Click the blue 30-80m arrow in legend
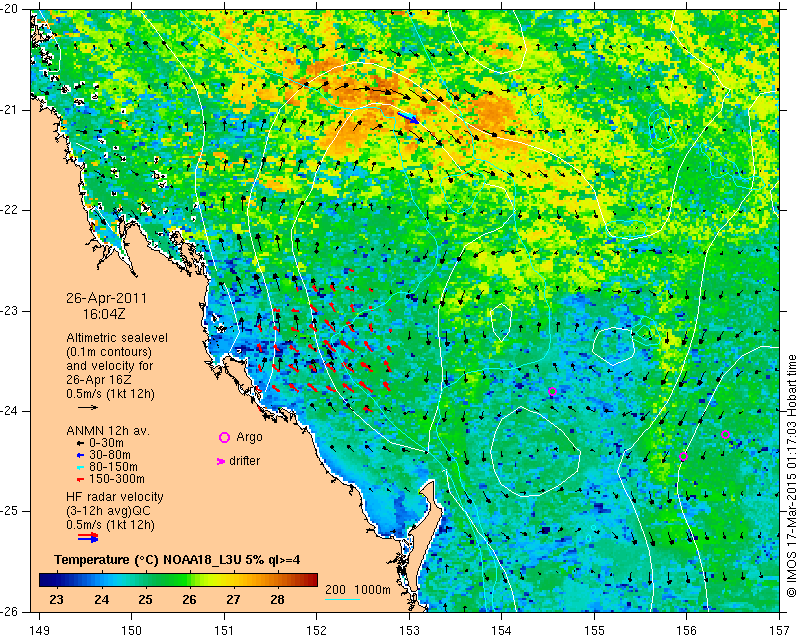 (80, 455)
